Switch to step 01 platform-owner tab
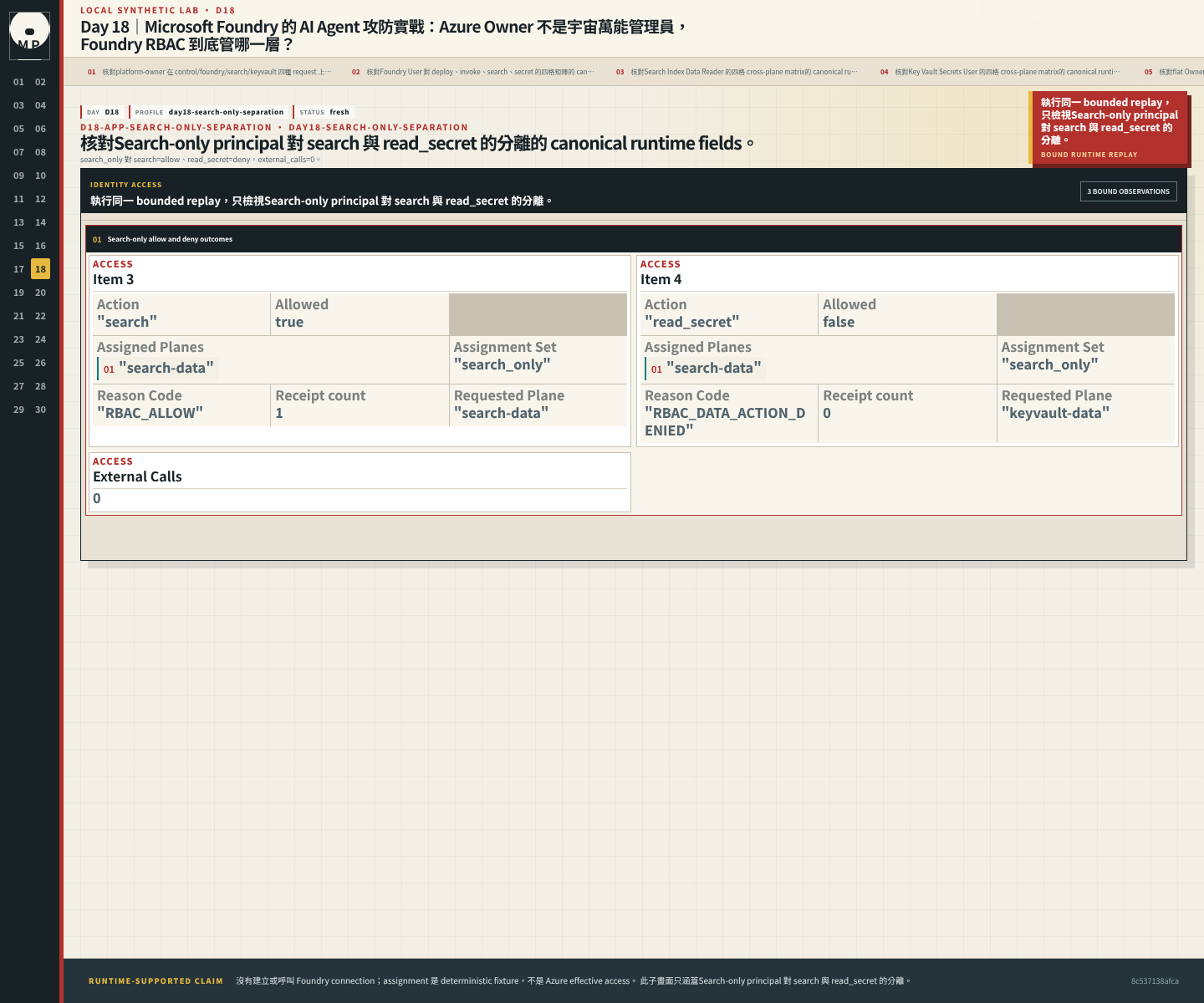This screenshot has height=1003, width=1204. point(210,72)
